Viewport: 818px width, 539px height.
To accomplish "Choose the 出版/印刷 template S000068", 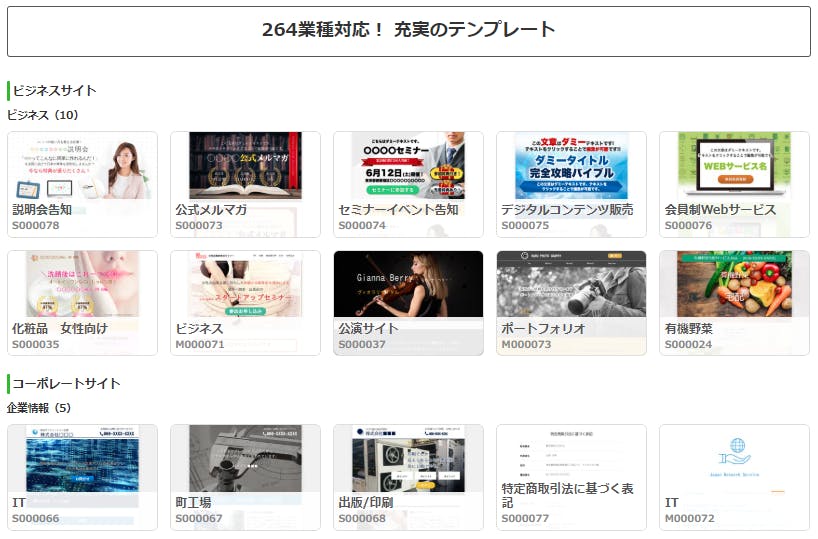I will pyautogui.click(x=408, y=476).
